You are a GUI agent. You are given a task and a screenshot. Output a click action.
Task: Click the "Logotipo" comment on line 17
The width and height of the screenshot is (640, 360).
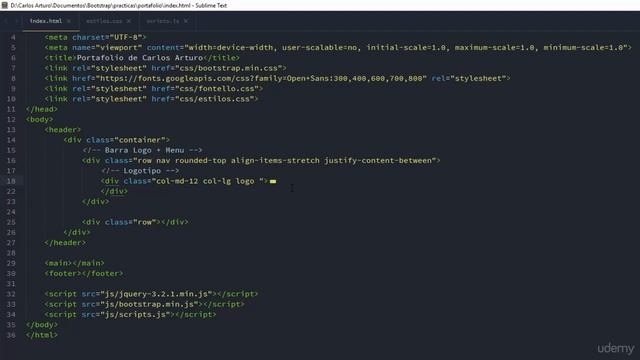(140, 171)
